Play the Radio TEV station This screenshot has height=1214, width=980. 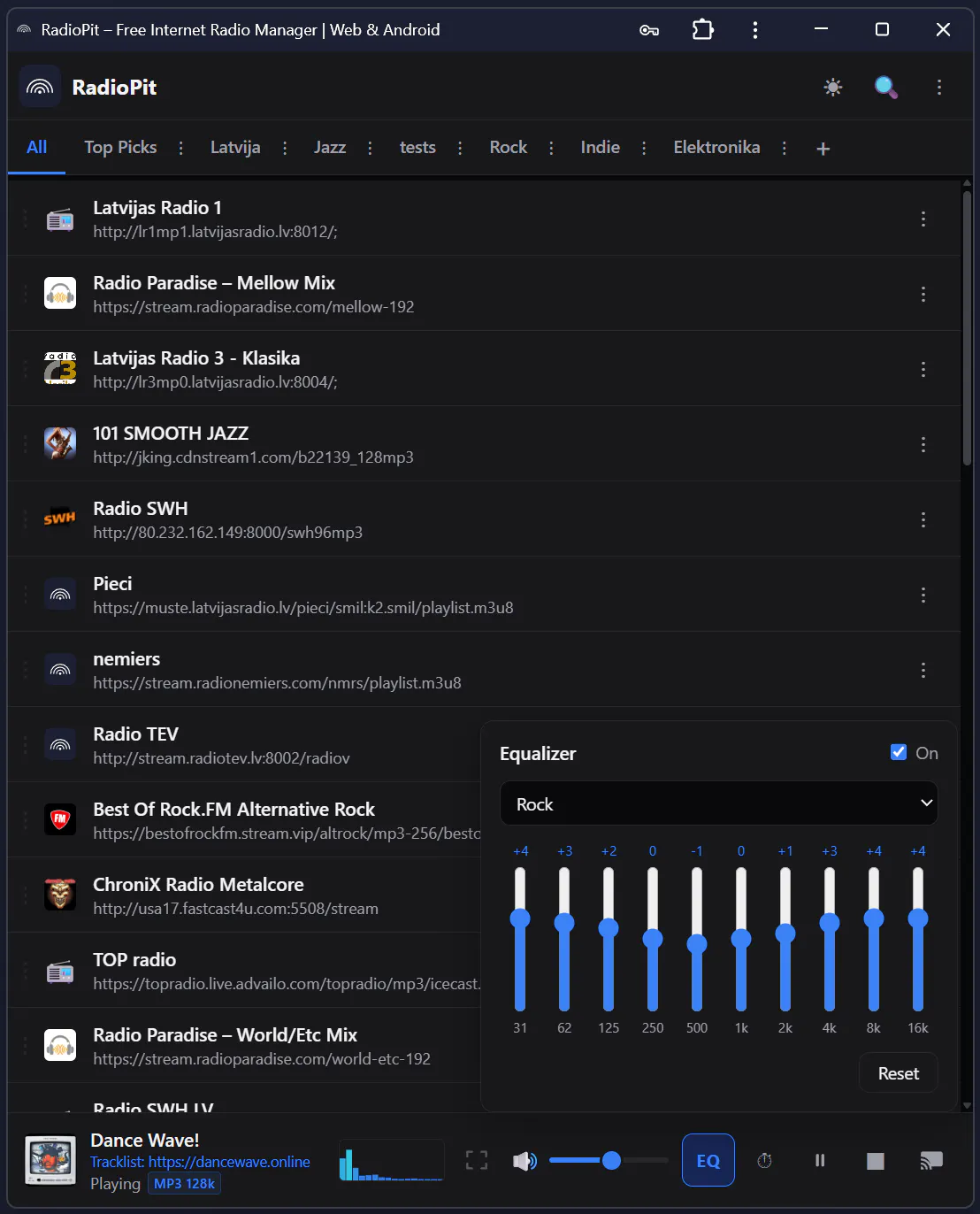pos(243,744)
